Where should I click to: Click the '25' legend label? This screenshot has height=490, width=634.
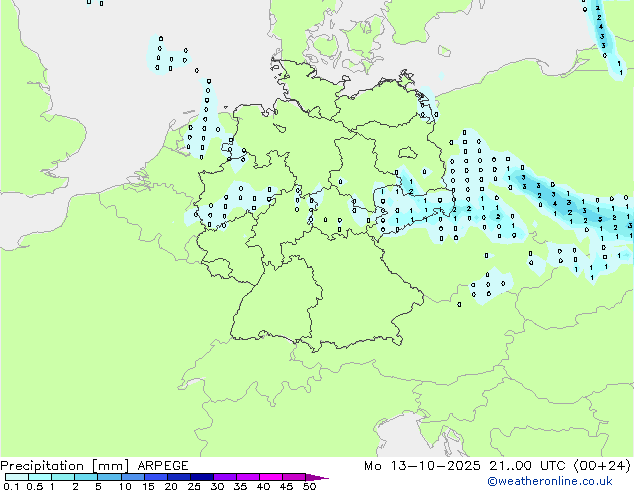coord(194,486)
